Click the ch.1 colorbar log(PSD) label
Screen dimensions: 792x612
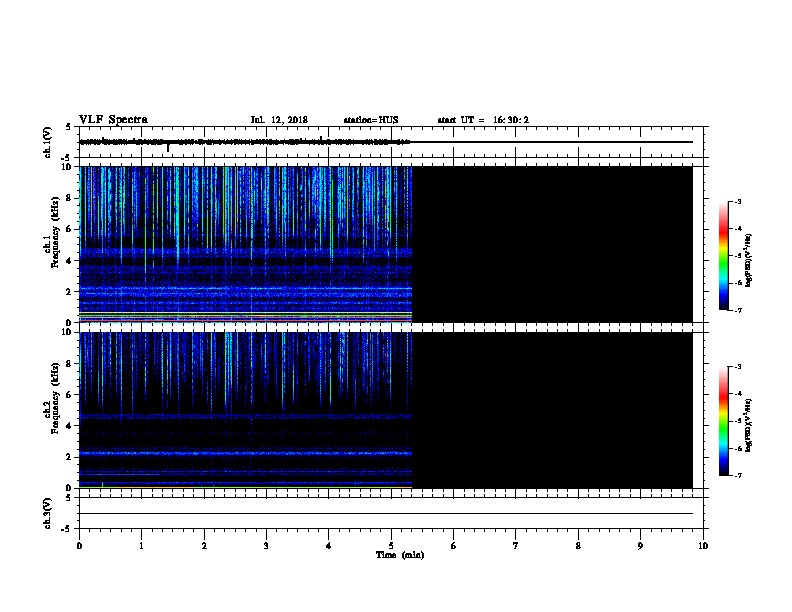pyautogui.click(x=748, y=260)
